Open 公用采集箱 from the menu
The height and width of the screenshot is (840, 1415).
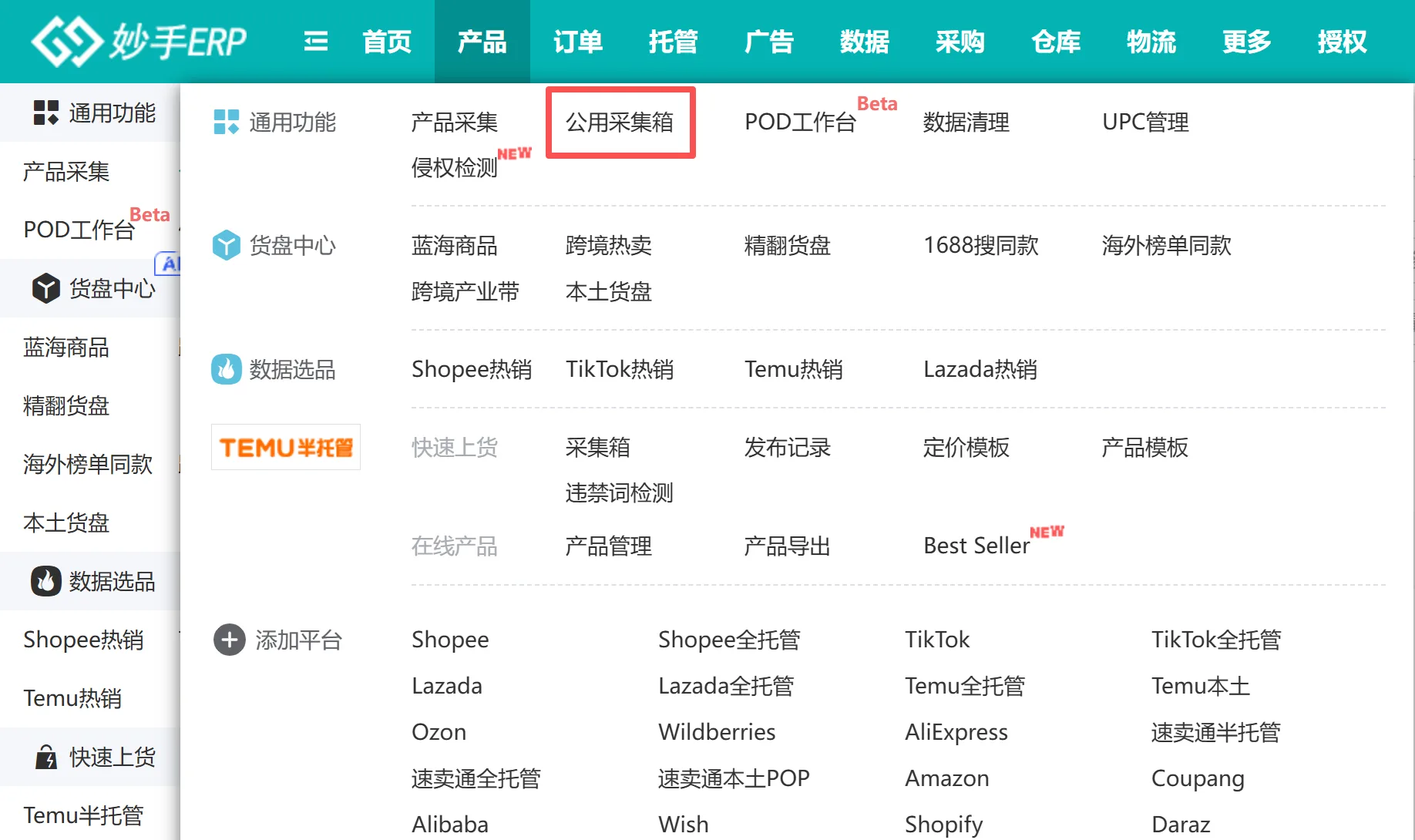620,122
